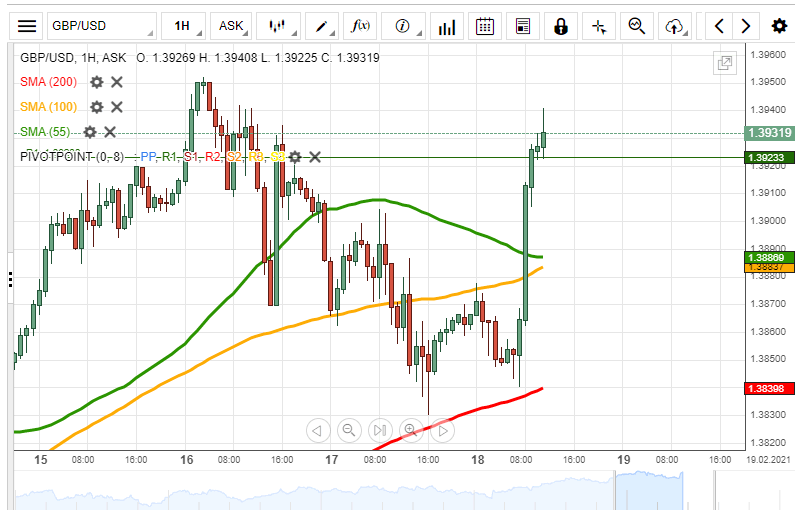801x513 pixels.
Task: Zoom out using the minus magnifier
Action: coord(349,430)
